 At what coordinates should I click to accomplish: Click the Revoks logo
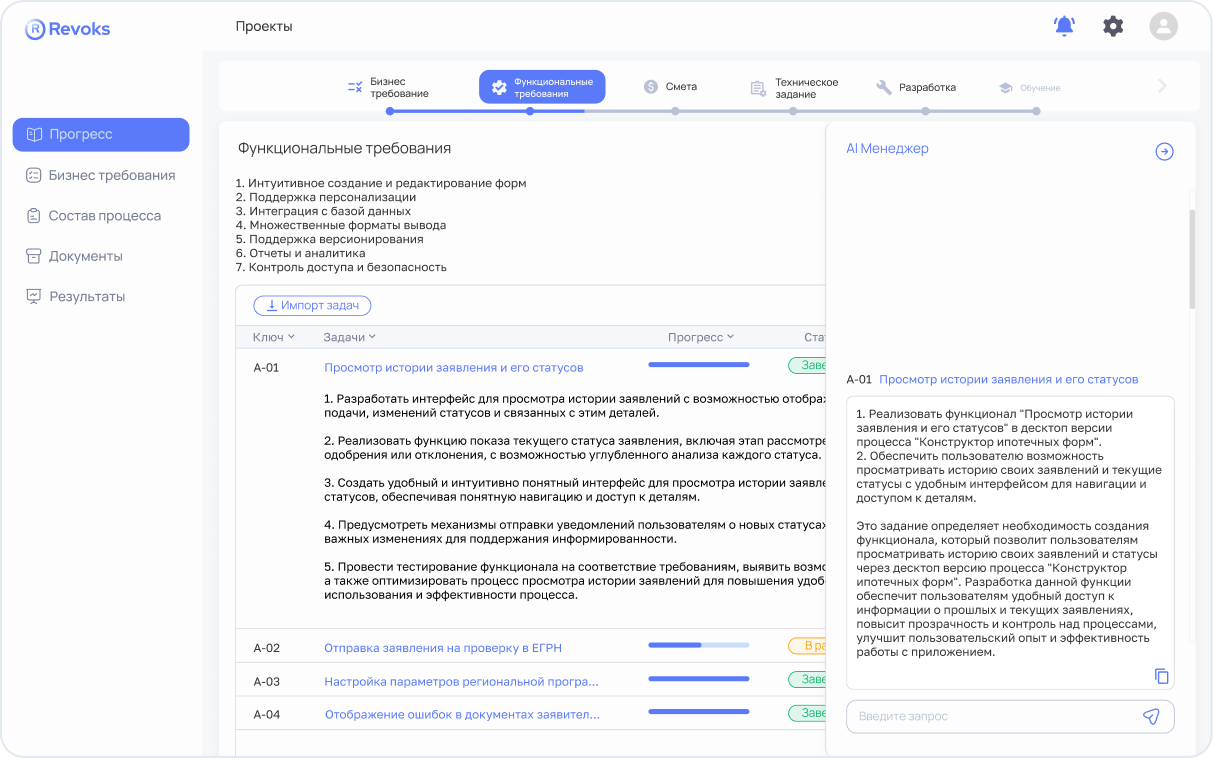point(68,29)
